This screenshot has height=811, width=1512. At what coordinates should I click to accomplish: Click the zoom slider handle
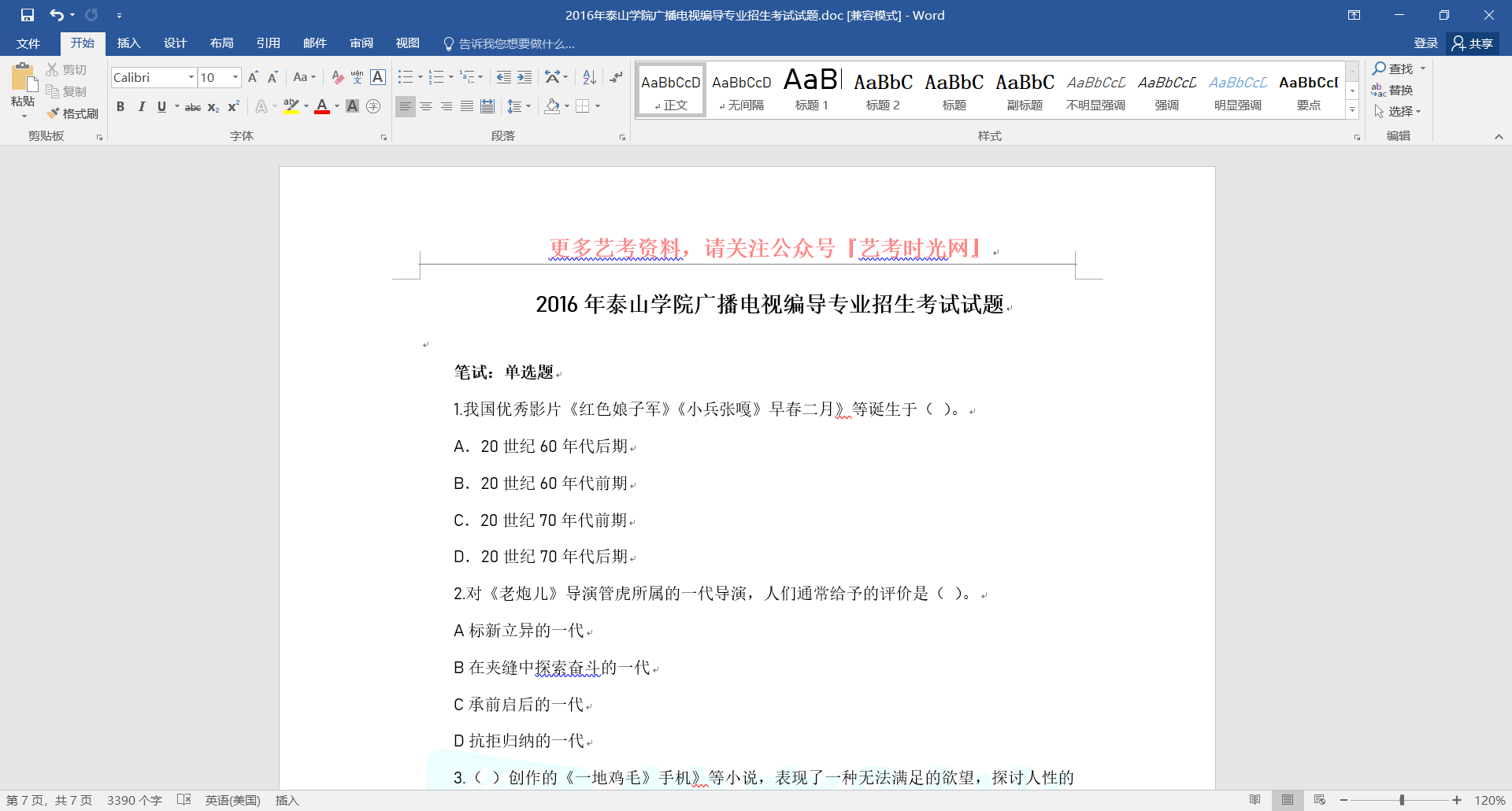click(1402, 800)
